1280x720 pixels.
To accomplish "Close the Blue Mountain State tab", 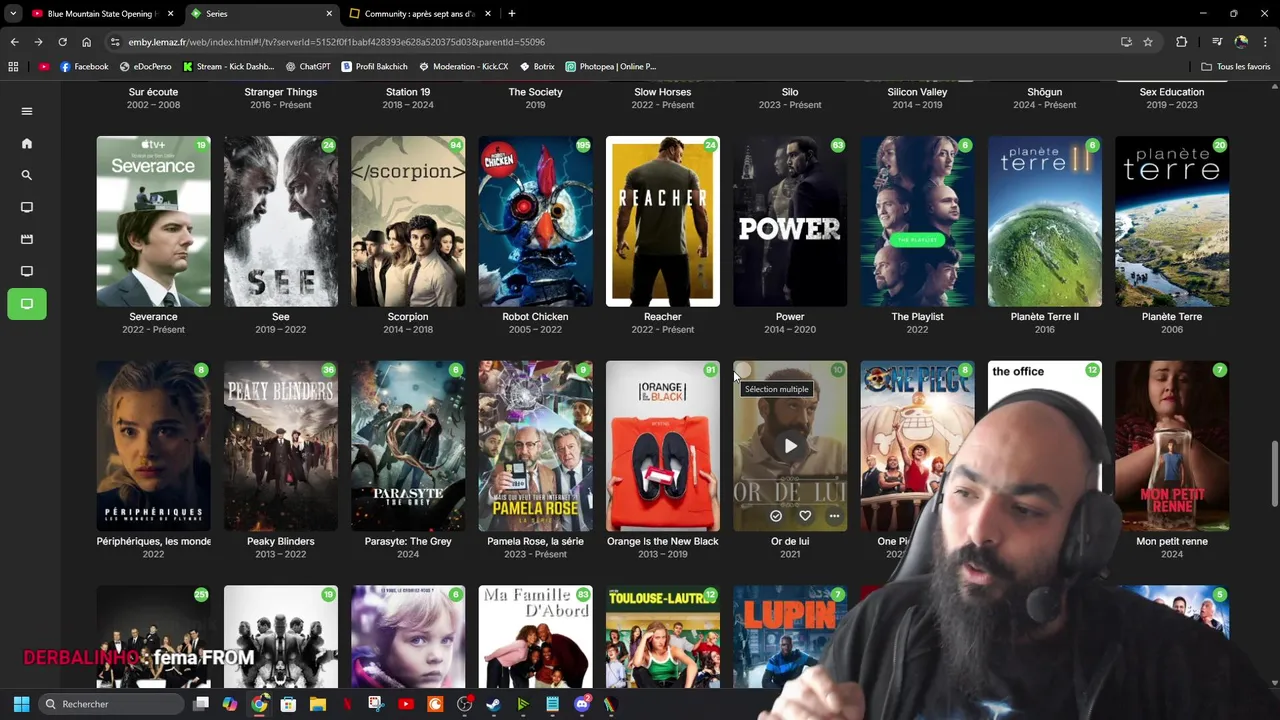I will pyautogui.click(x=170, y=14).
